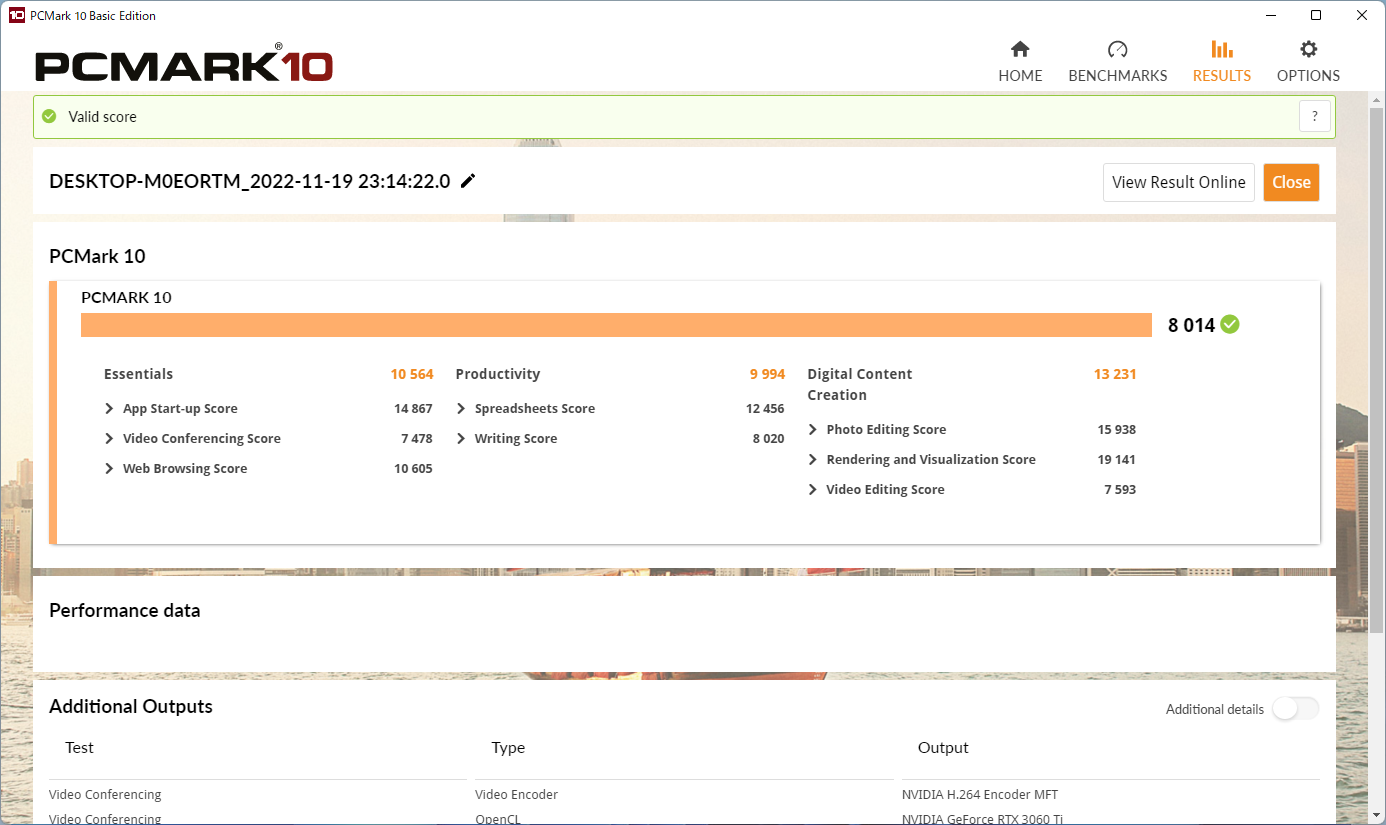Screen dimensions: 1386x825
Task: Select the Results bar chart icon
Action: [x=1222, y=49]
